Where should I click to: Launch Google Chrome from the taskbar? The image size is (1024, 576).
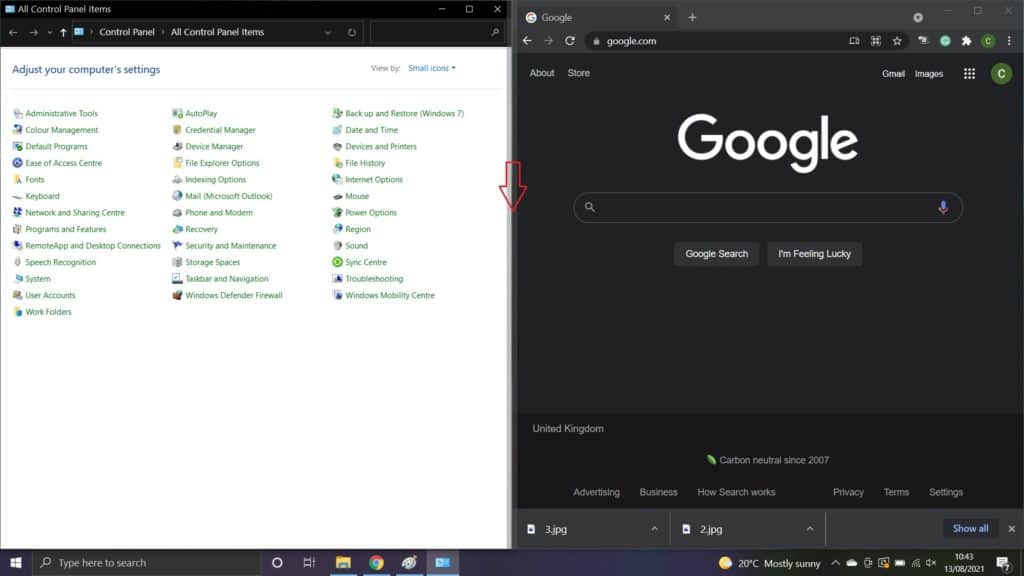[376, 562]
